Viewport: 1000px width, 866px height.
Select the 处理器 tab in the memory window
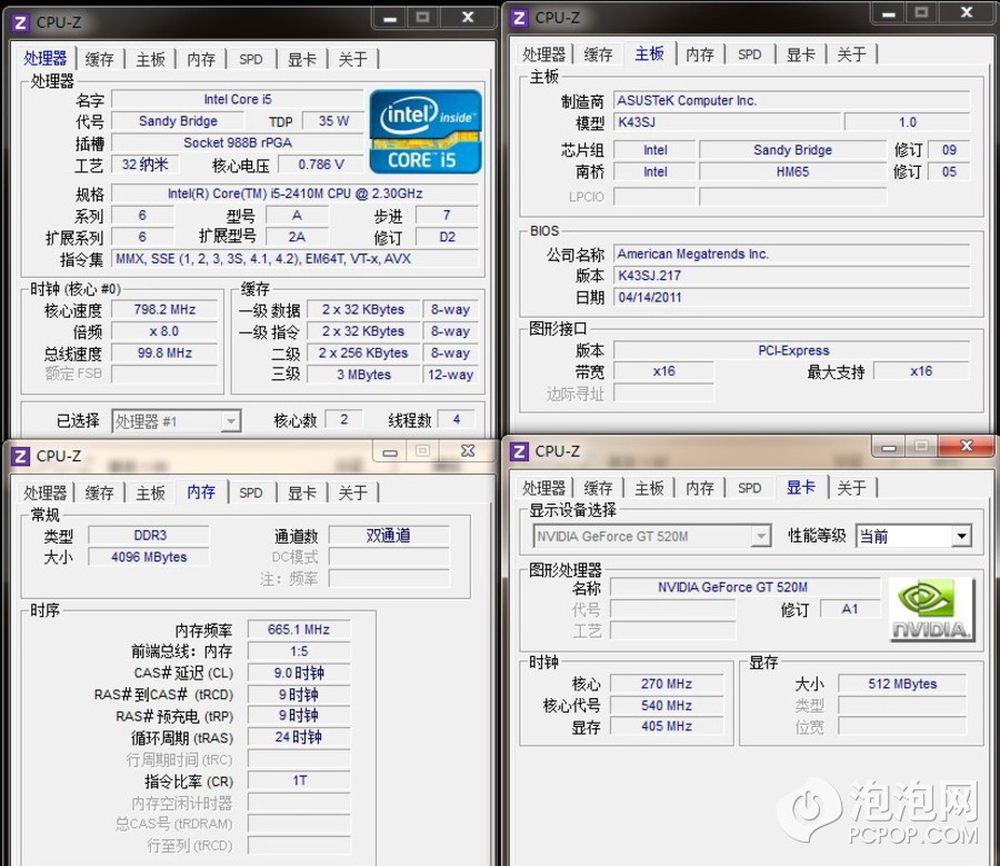45,492
